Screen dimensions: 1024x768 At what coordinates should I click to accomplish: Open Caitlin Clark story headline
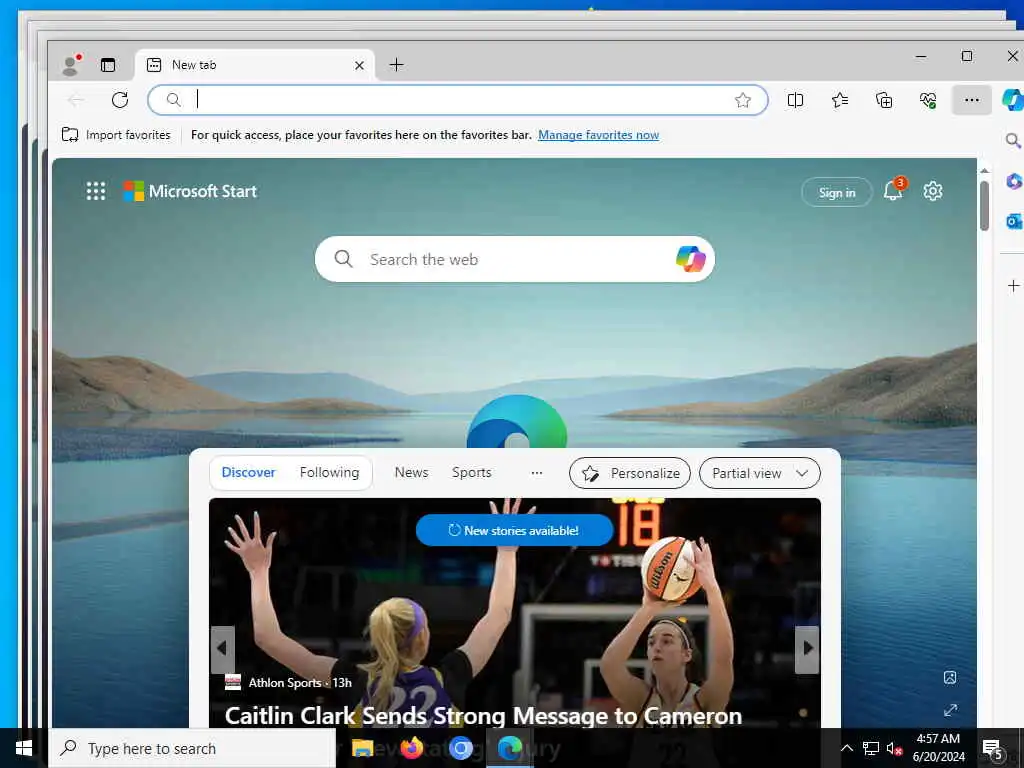483,715
